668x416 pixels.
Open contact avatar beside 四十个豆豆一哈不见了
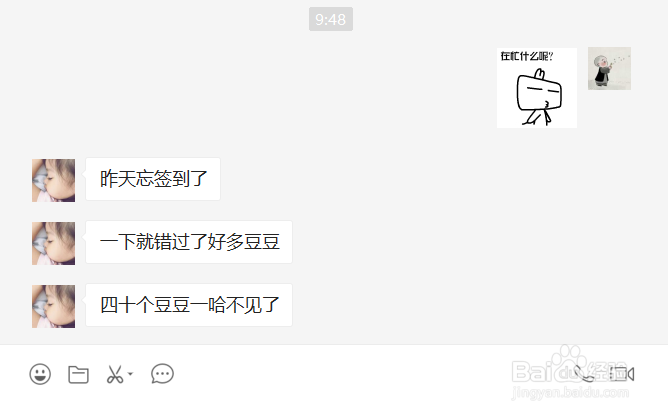pos(53,306)
